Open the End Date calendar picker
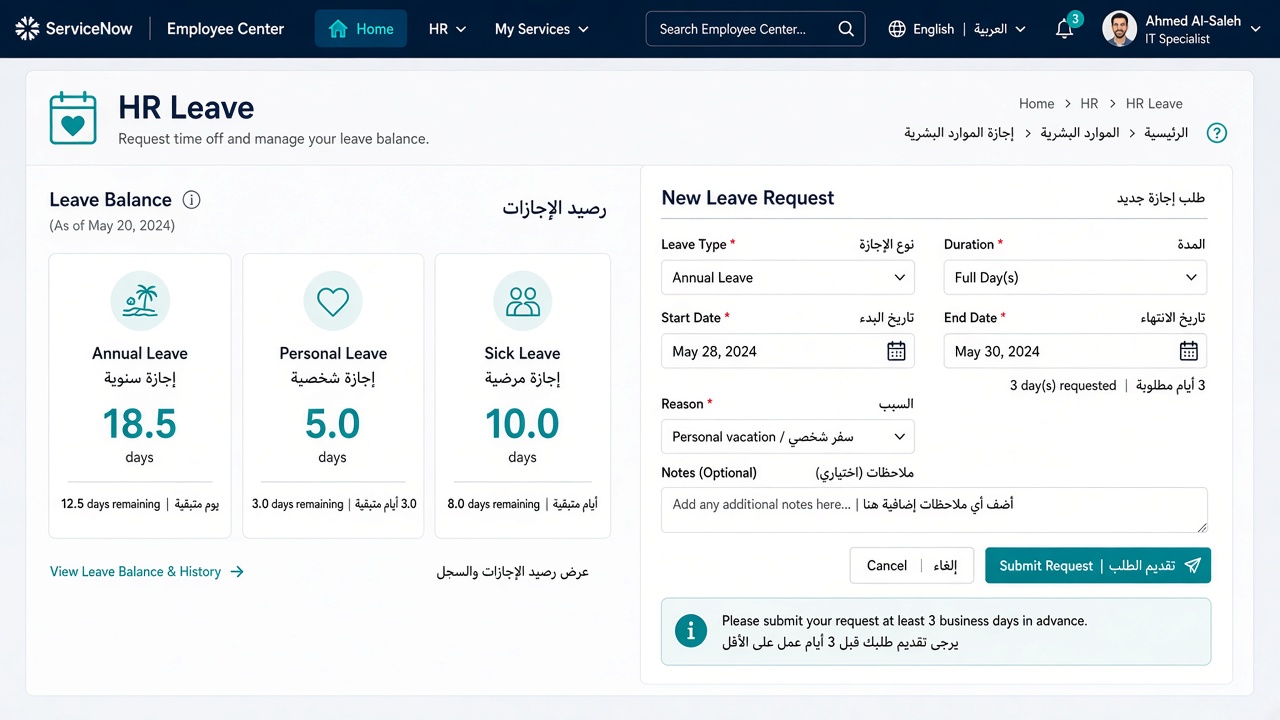This screenshot has height=720, width=1280. point(1188,351)
